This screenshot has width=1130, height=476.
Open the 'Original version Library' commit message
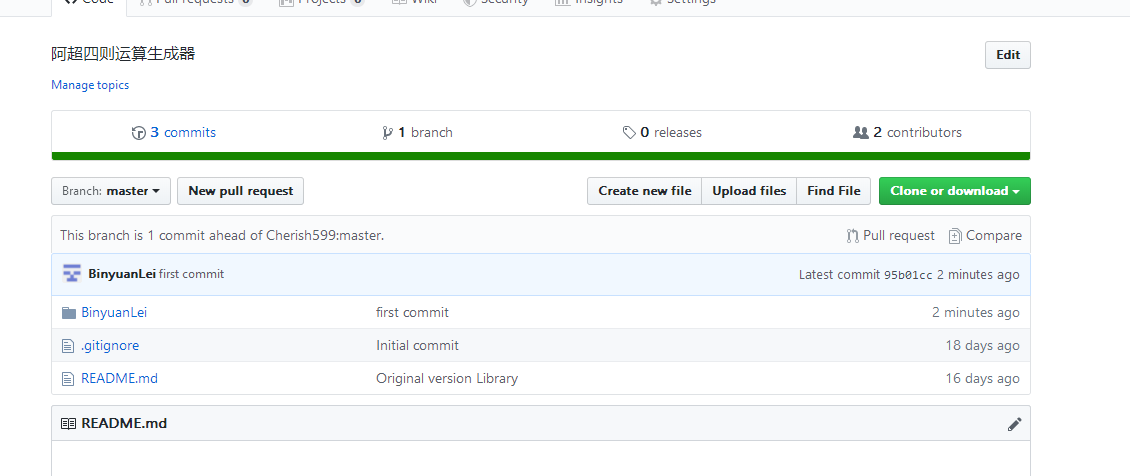tap(447, 378)
